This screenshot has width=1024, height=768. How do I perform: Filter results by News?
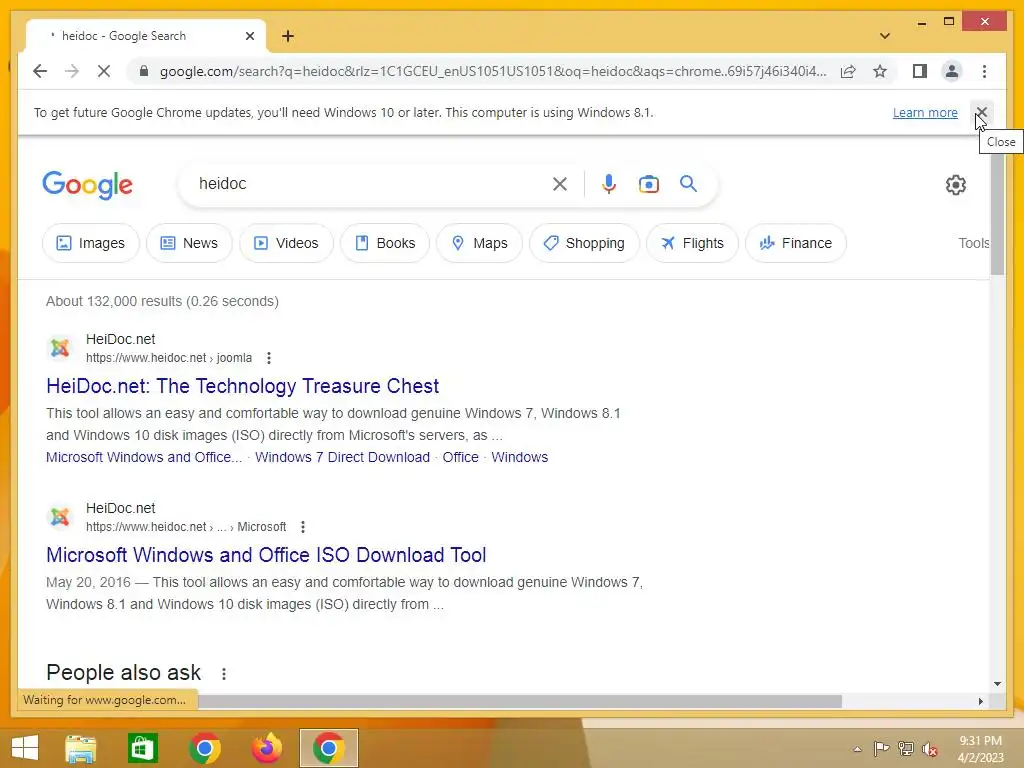click(189, 243)
